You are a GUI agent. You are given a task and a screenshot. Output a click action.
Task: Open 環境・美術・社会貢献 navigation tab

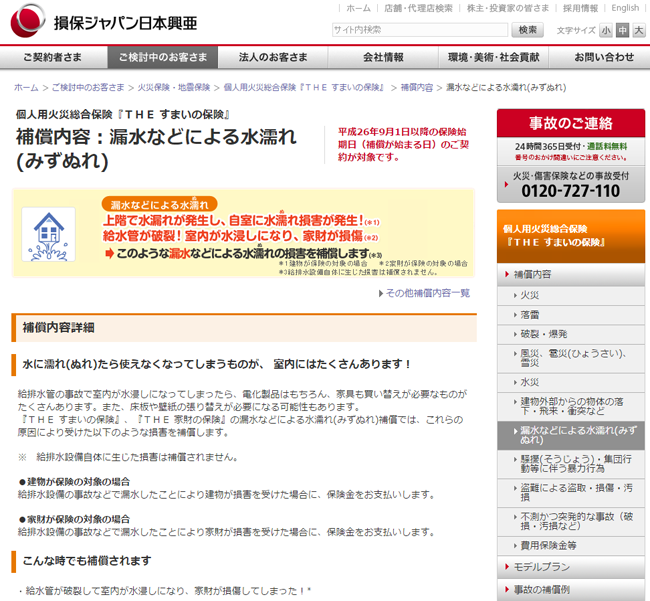tap(494, 57)
